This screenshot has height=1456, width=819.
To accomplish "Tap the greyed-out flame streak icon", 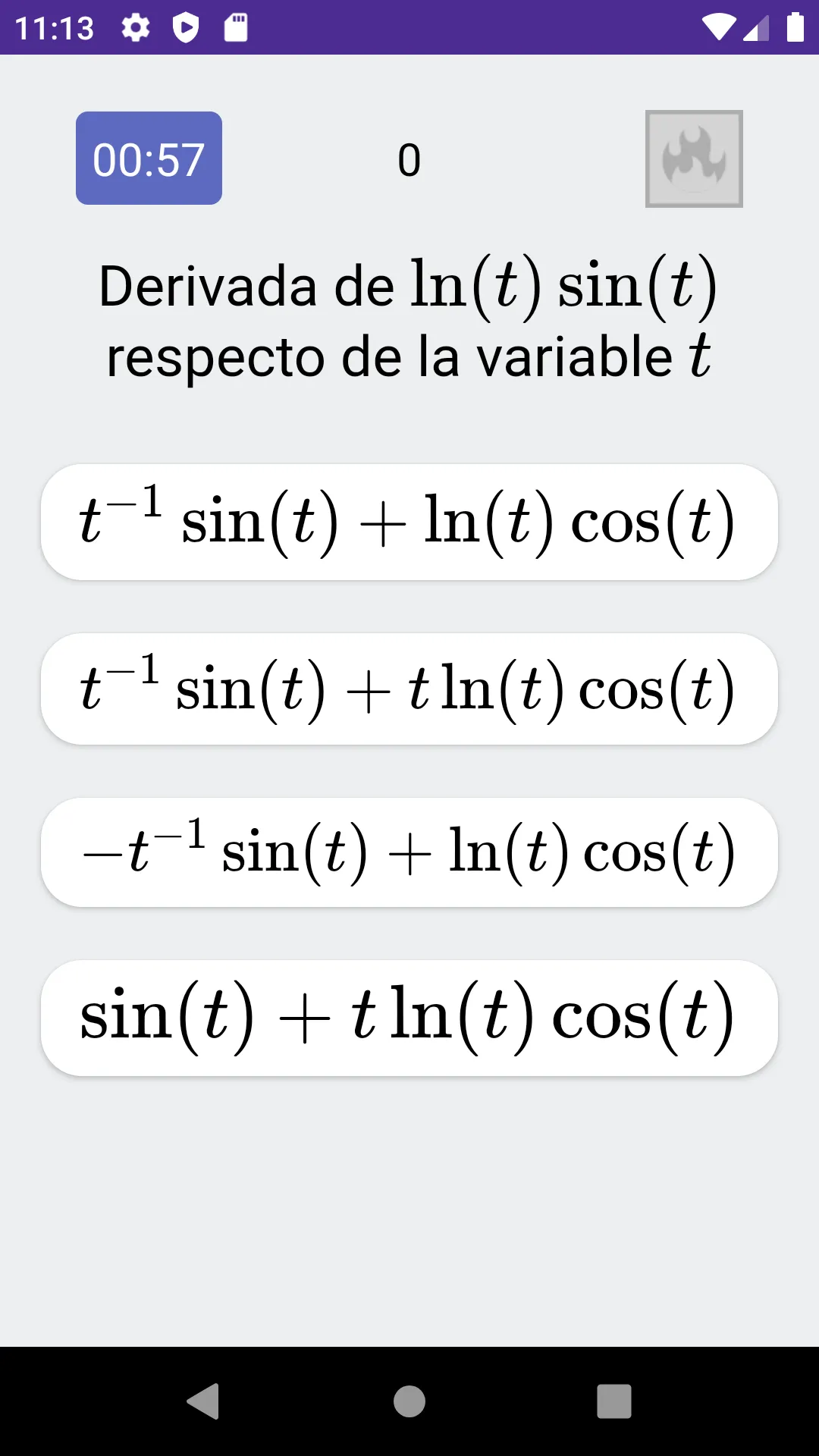I will point(694,158).
